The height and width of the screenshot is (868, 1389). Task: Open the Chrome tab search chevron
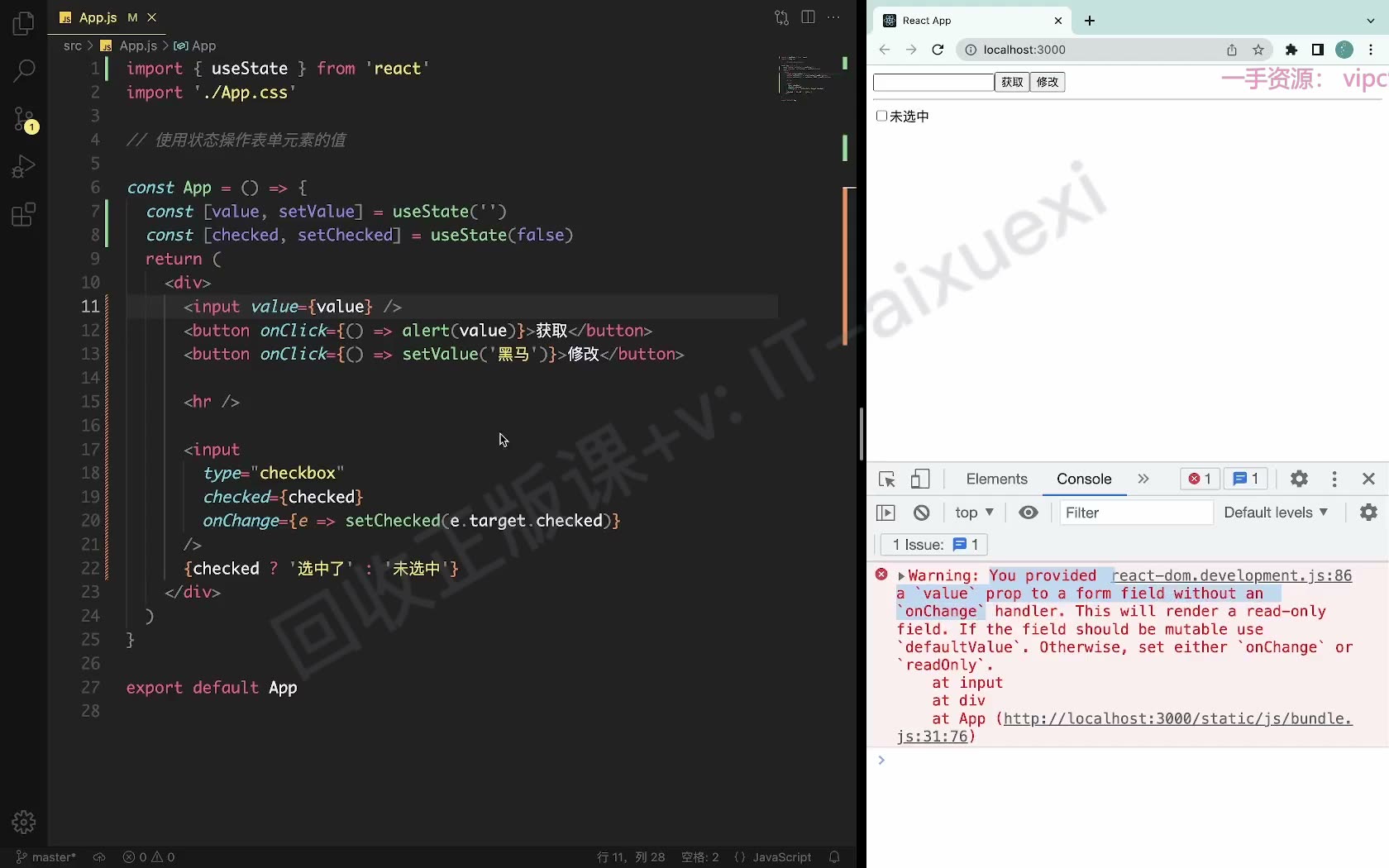point(1370,21)
